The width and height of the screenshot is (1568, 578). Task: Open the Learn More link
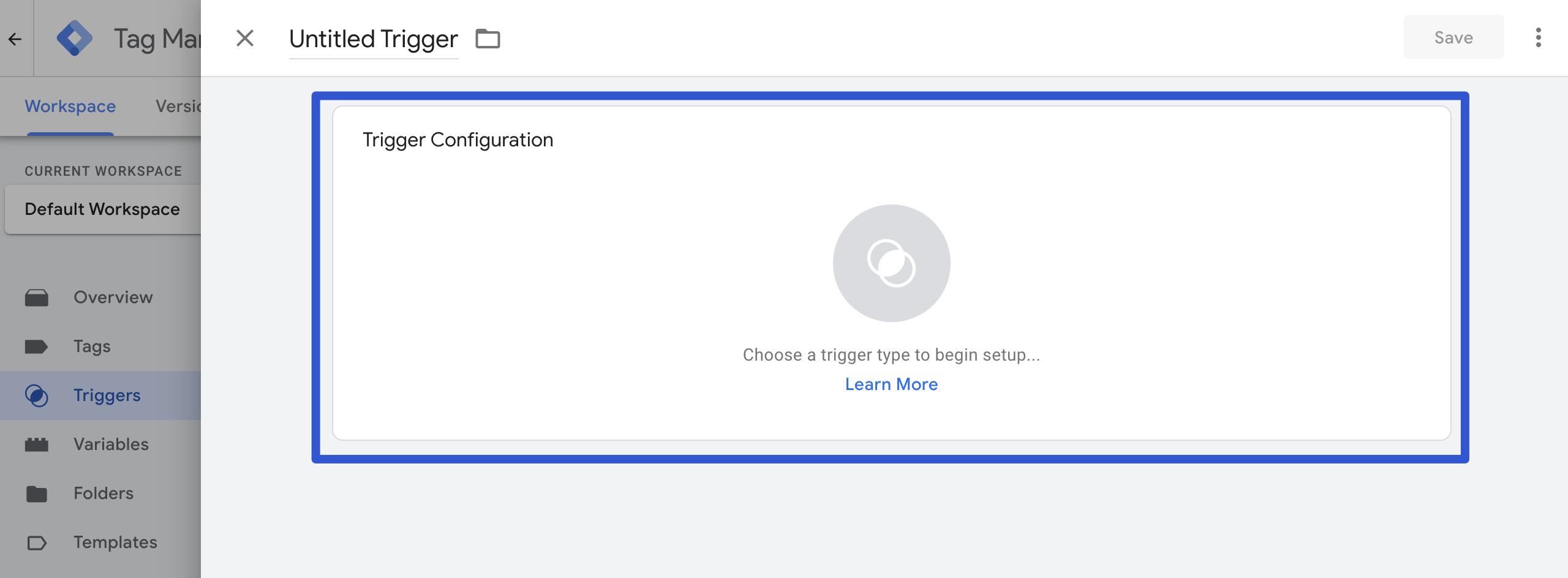coord(891,384)
